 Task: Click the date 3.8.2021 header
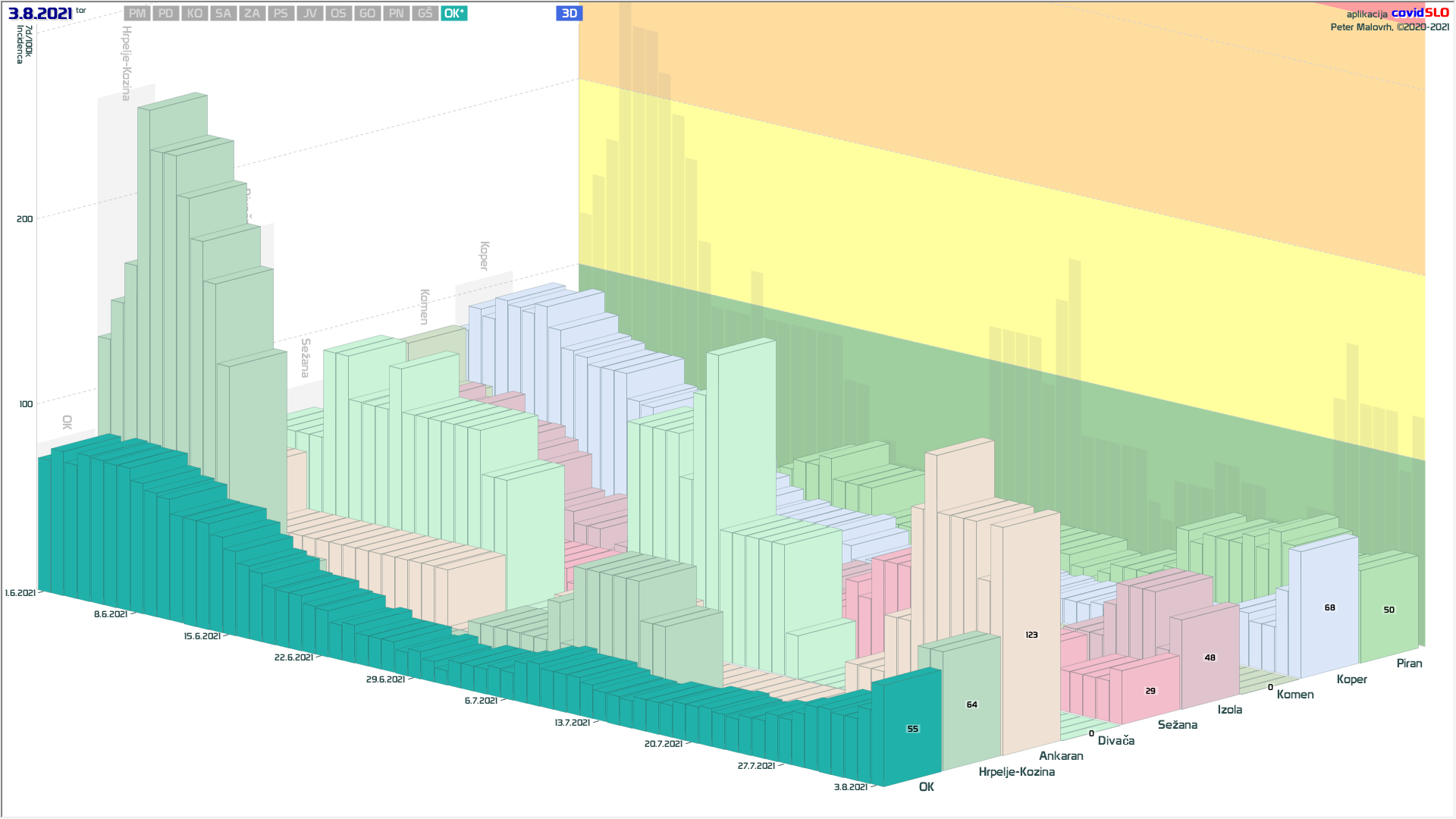click(x=40, y=14)
